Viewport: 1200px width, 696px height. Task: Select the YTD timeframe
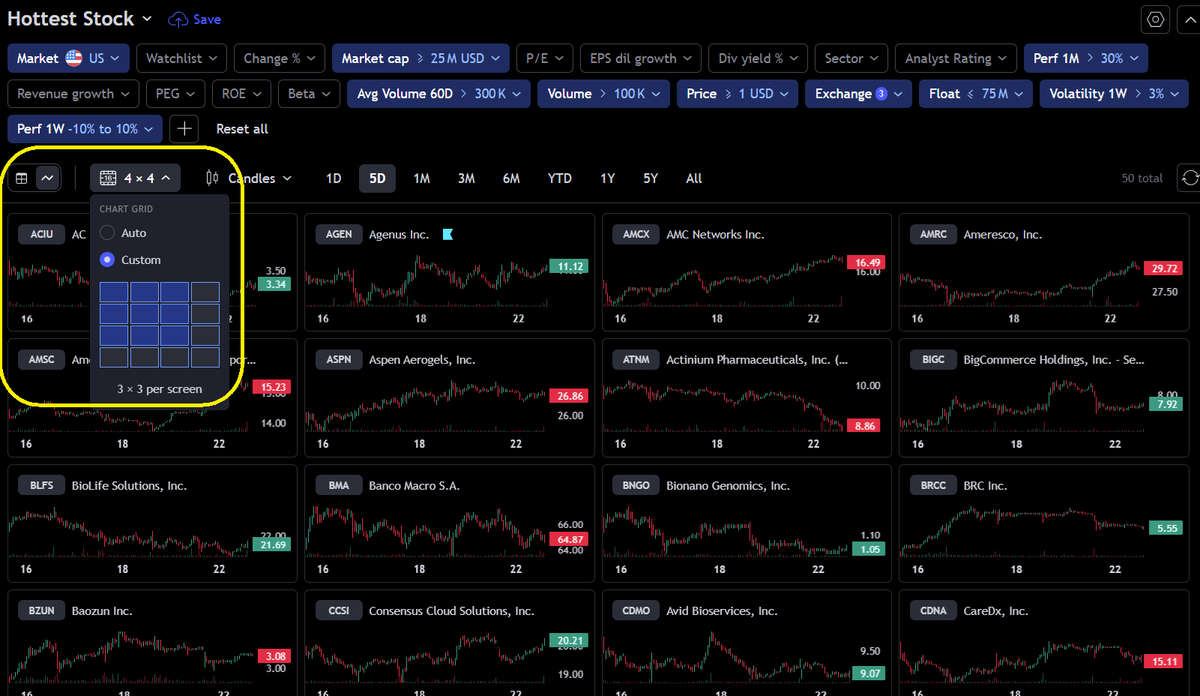tap(560, 178)
